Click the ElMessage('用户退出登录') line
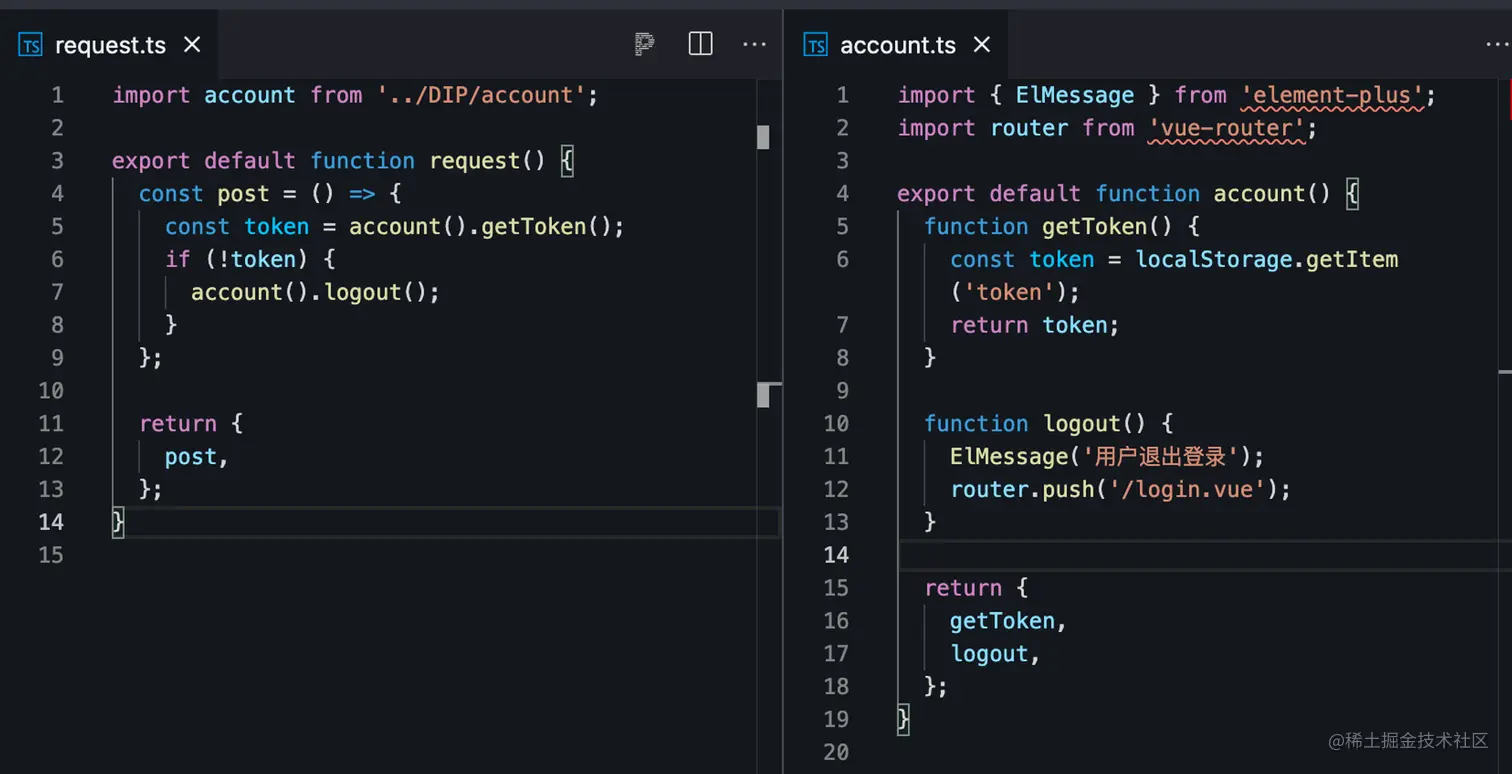 (x=1107, y=457)
